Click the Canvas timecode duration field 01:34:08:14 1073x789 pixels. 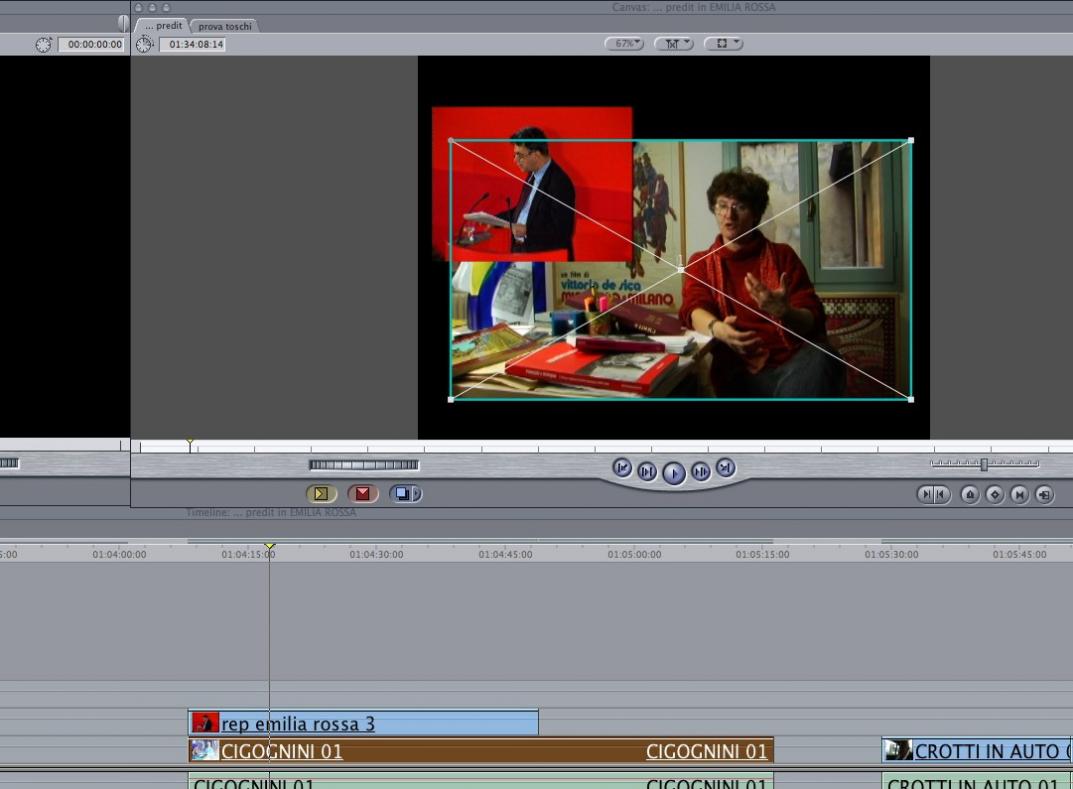point(192,44)
